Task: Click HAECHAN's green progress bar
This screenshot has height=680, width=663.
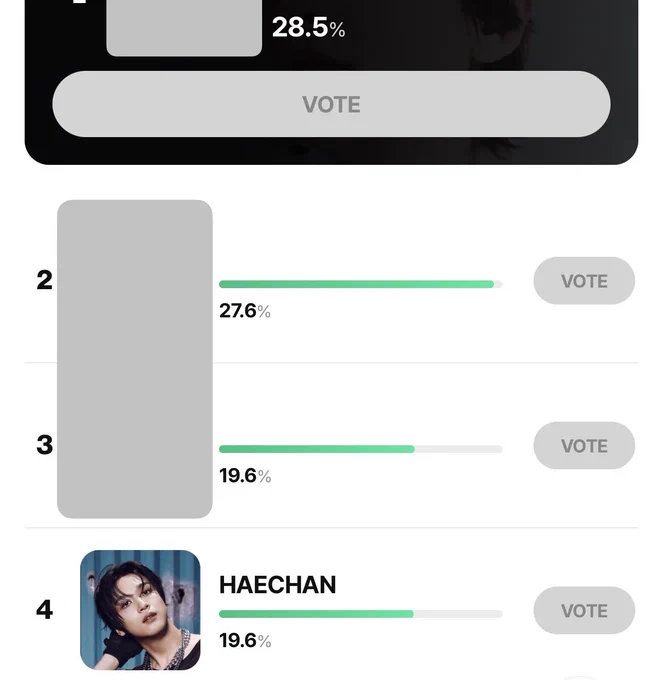Action: [x=361, y=614]
